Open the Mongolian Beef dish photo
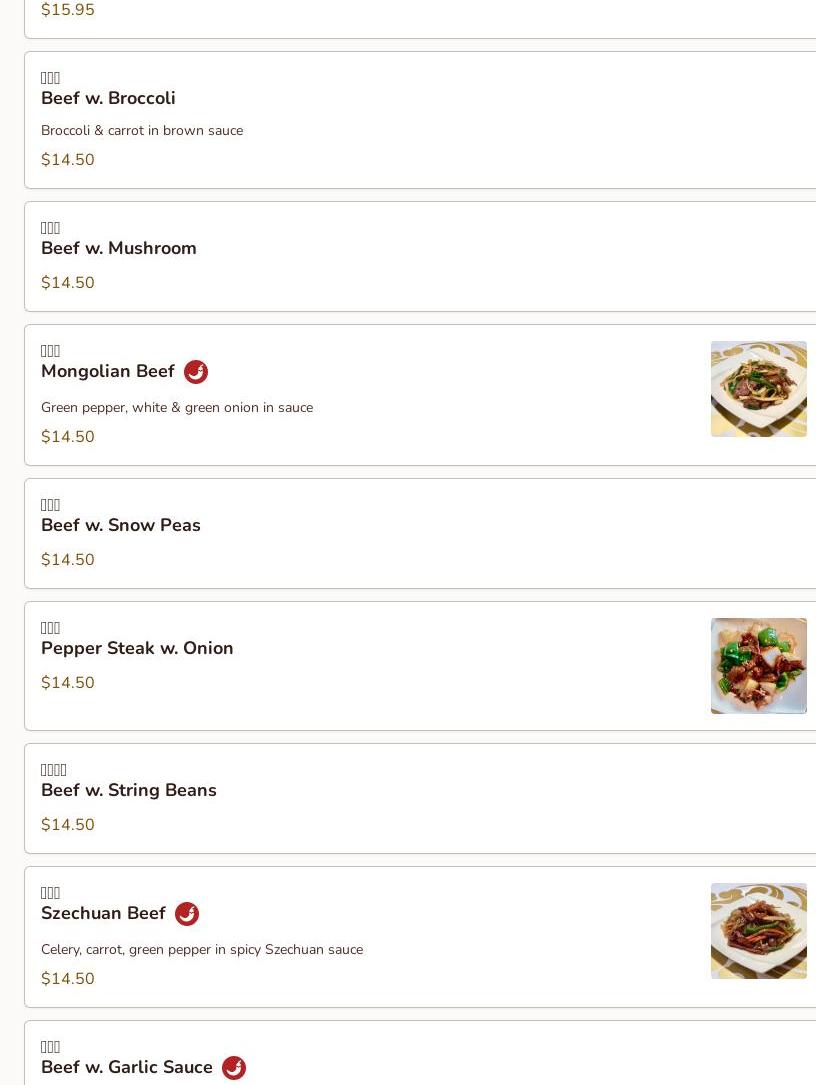Image resolution: width=816 pixels, height=1085 pixels. tap(759, 389)
